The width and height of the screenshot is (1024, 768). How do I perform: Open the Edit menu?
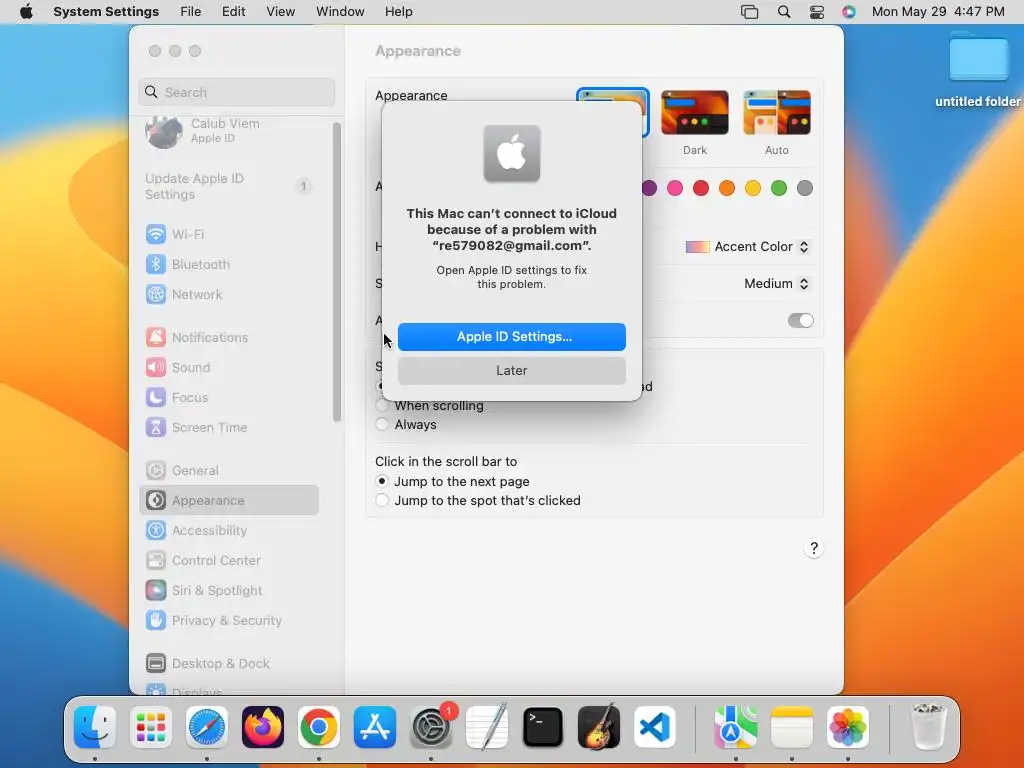pyautogui.click(x=233, y=12)
